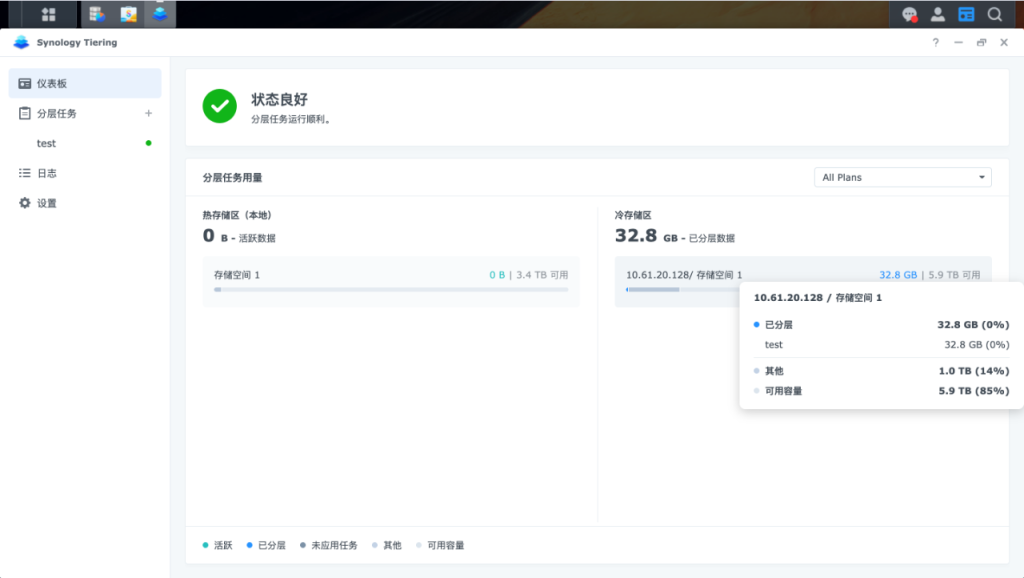Click the Synology Tiering taskbar icon
Screen dimensions: 1024x578
[159, 14]
